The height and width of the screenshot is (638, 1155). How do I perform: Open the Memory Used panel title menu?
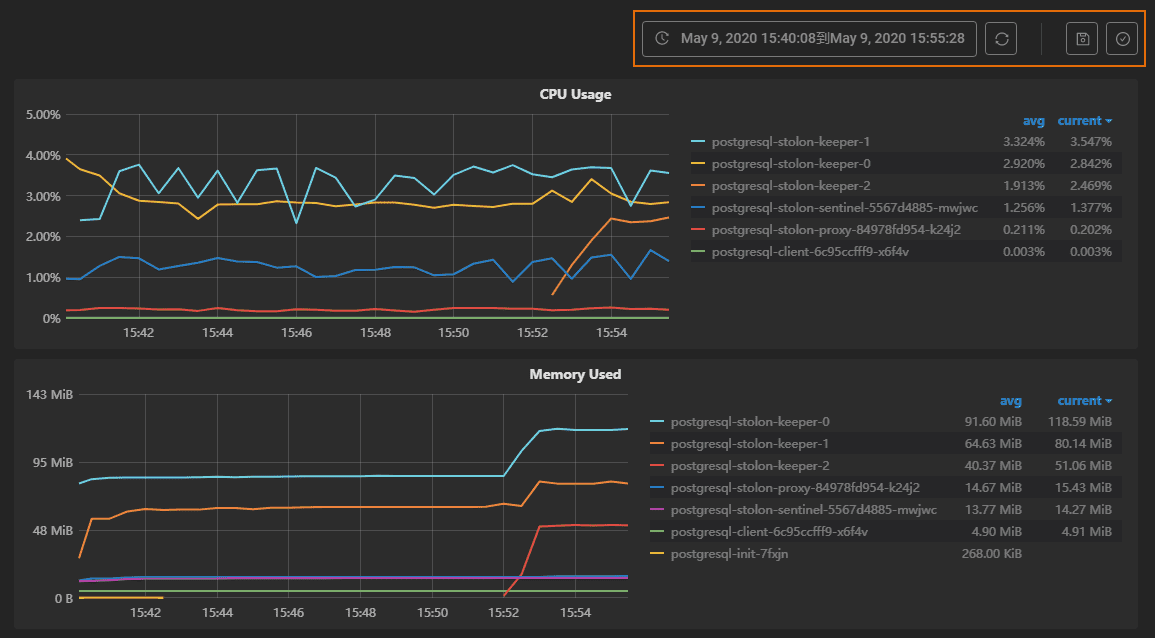point(575,375)
